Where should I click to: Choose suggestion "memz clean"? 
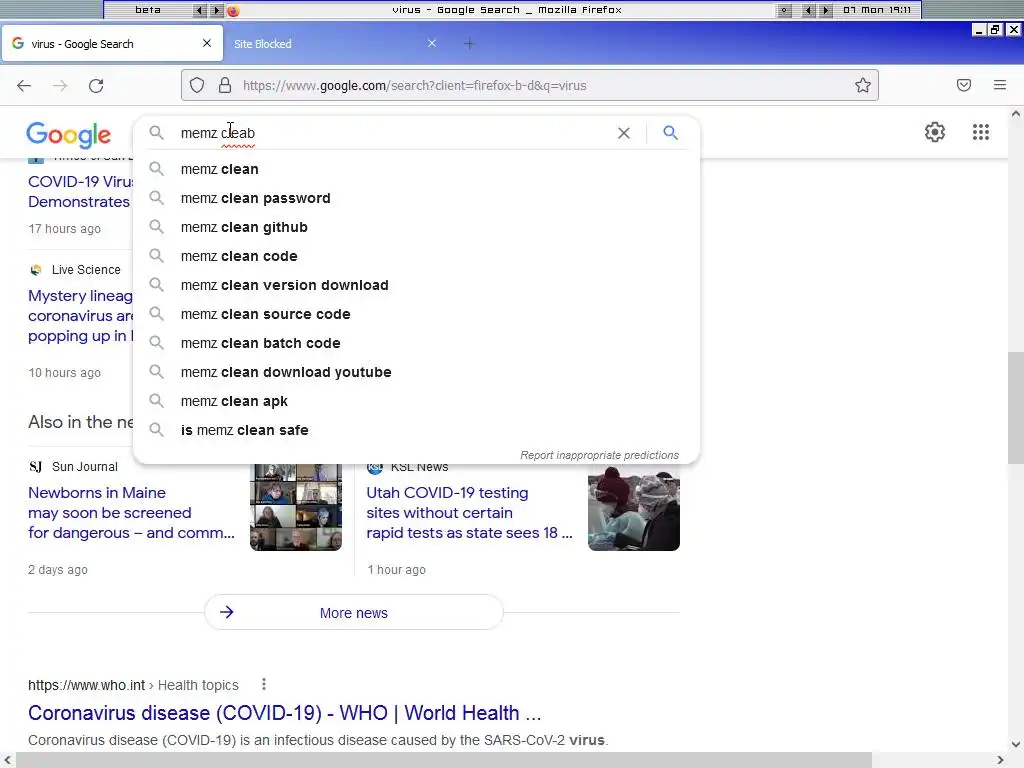(x=416, y=169)
